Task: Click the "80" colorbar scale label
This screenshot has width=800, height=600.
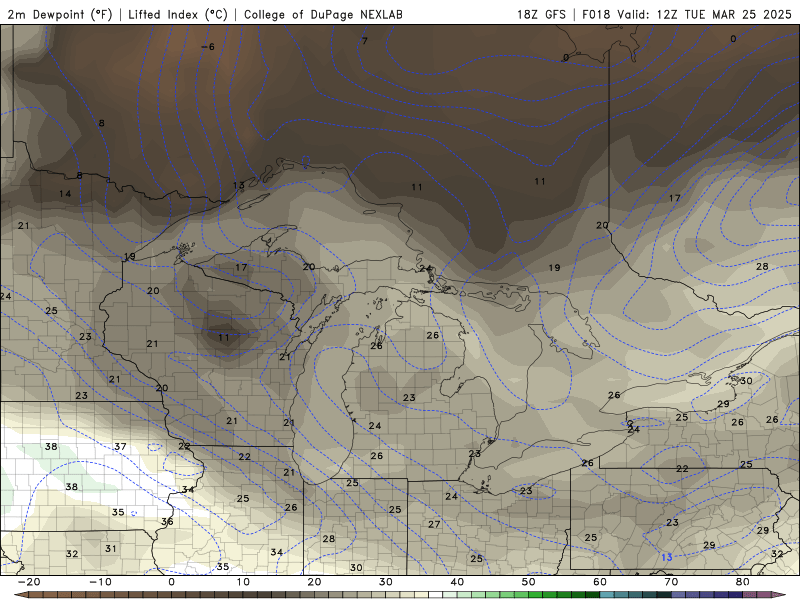Action: click(x=743, y=582)
